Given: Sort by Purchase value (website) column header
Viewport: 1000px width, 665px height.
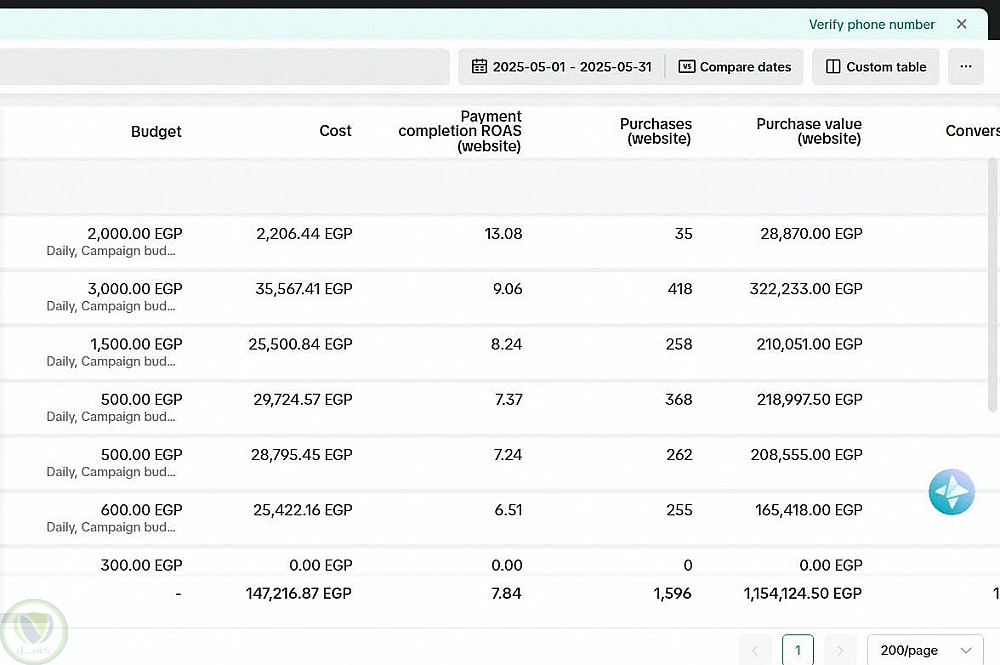Looking at the screenshot, I should pos(809,131).
